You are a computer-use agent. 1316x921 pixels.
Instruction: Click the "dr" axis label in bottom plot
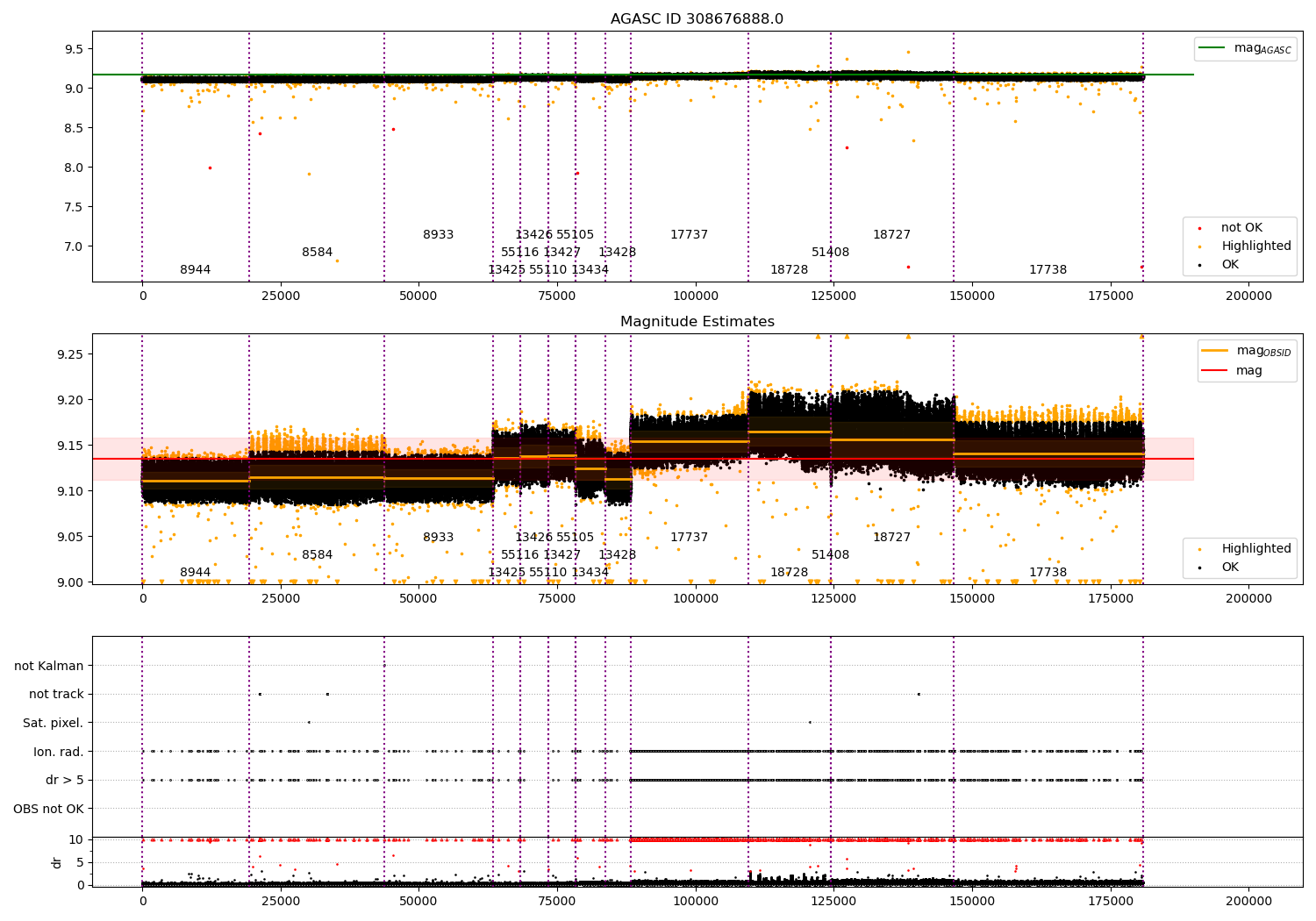pos(57,862)
